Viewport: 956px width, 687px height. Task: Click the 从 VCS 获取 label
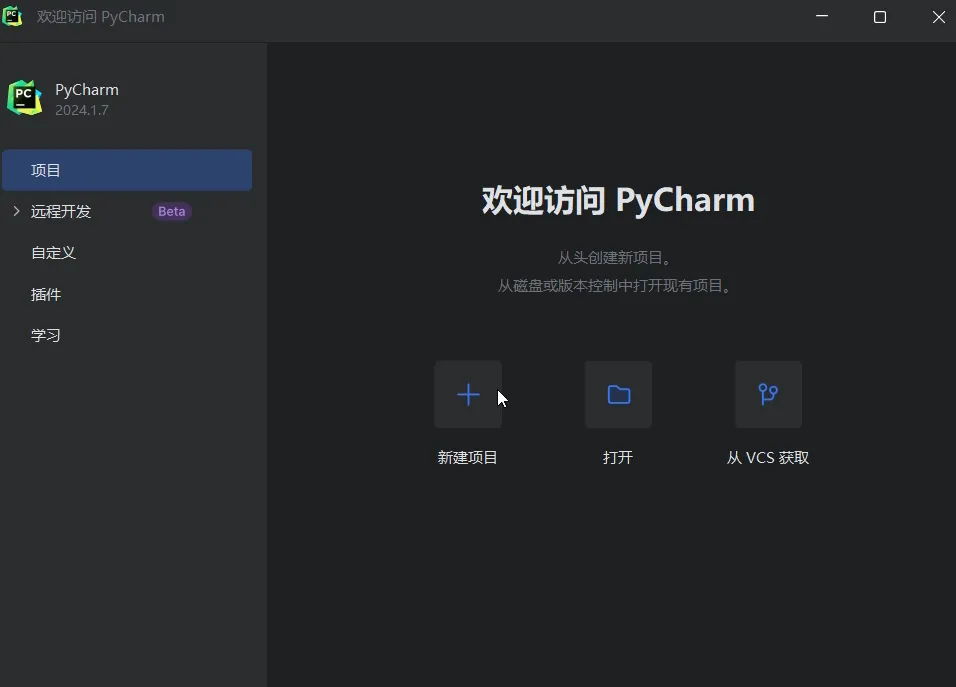coord(768,458)
